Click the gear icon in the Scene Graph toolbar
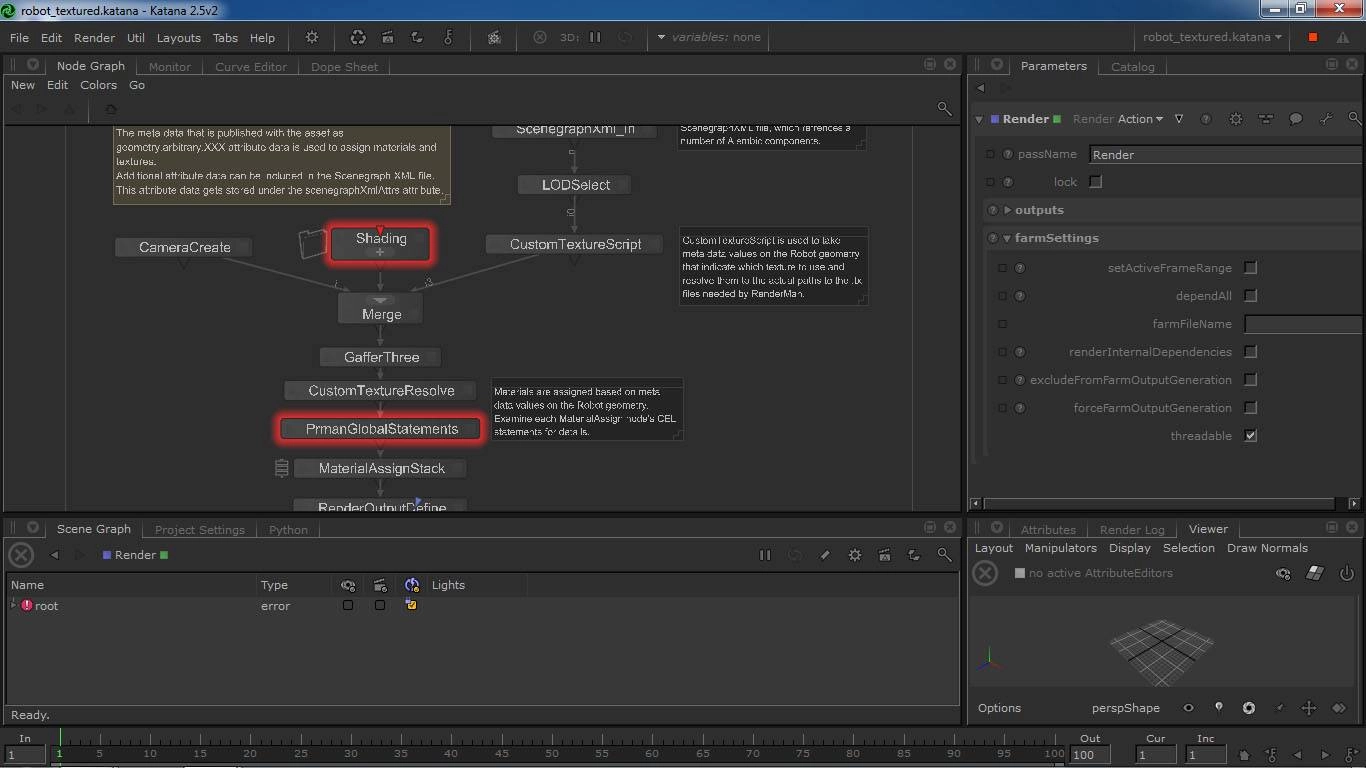 pos(855,555)
